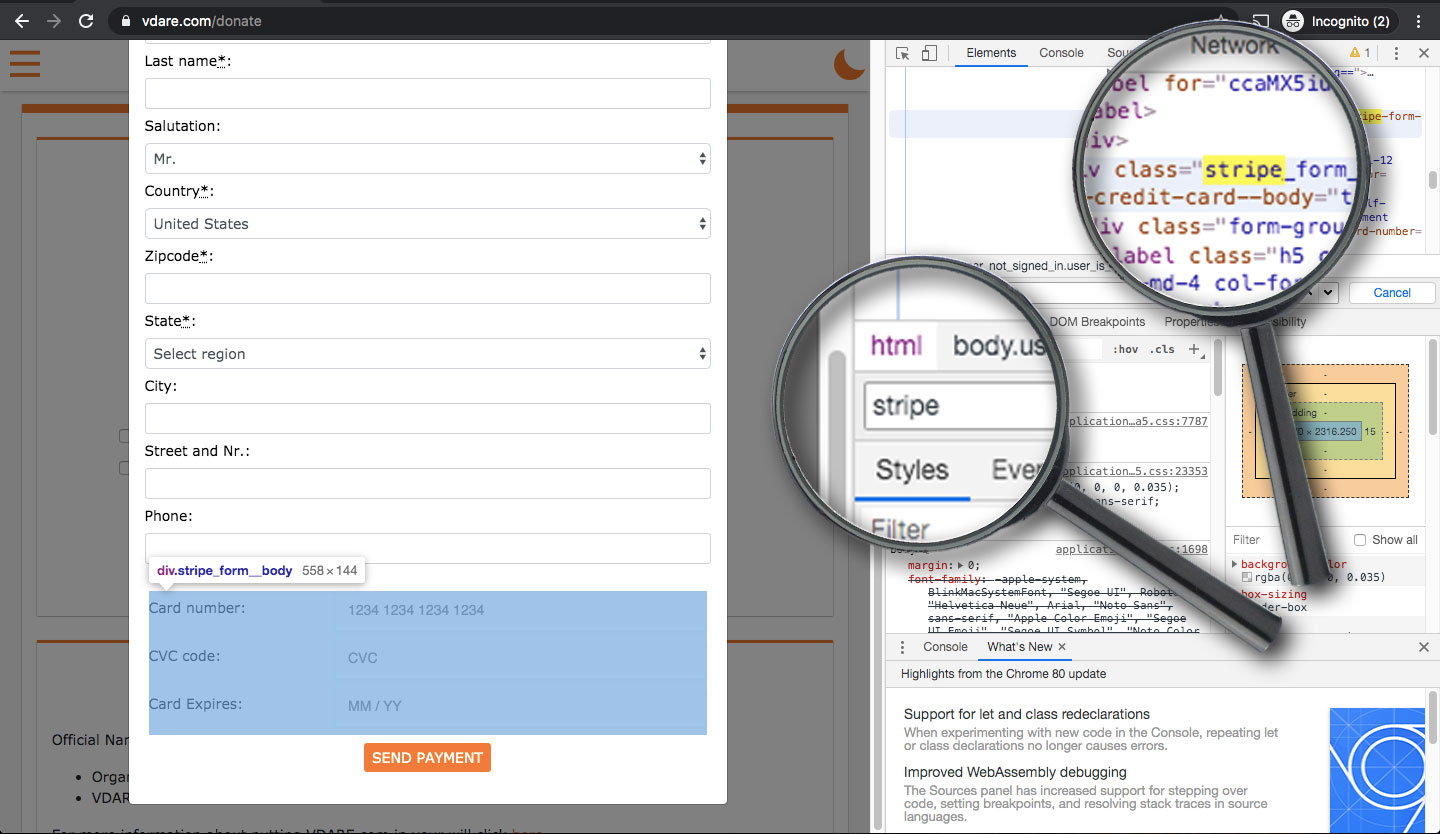Click the Phone input field

click(428, 549)
